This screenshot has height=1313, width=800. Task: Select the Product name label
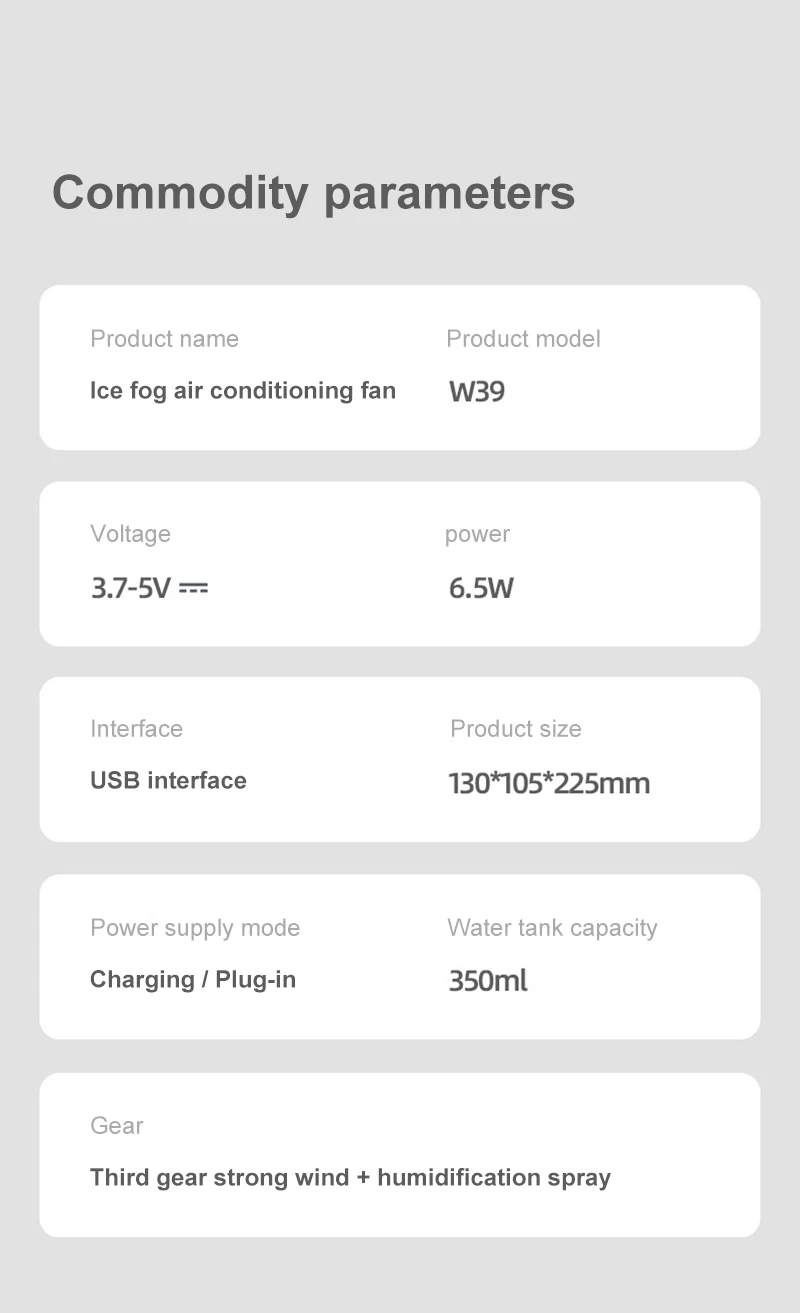click(x=164, y=339)
